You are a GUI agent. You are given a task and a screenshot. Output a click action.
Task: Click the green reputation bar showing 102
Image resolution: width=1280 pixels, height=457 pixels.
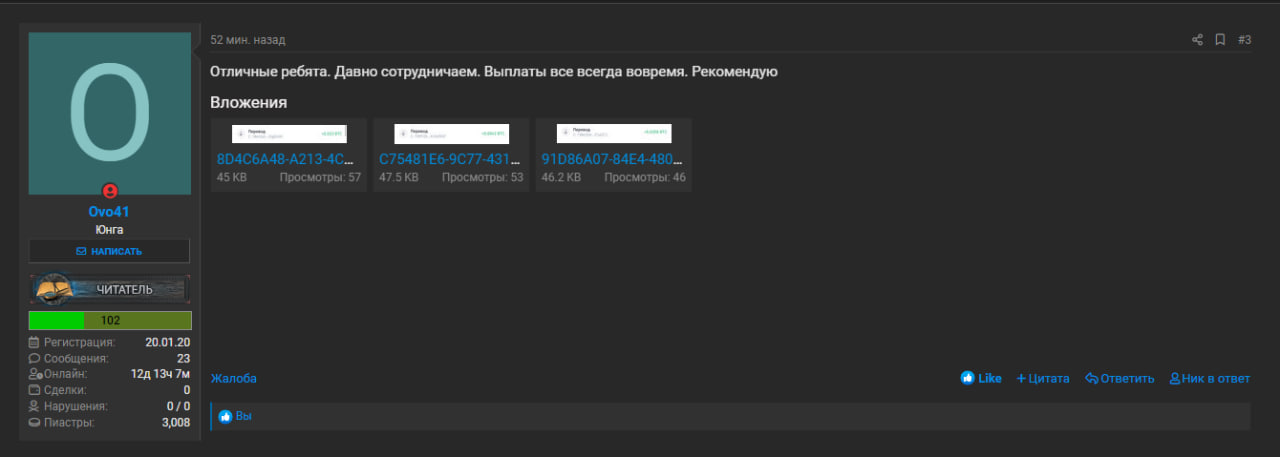pos(110,320)
